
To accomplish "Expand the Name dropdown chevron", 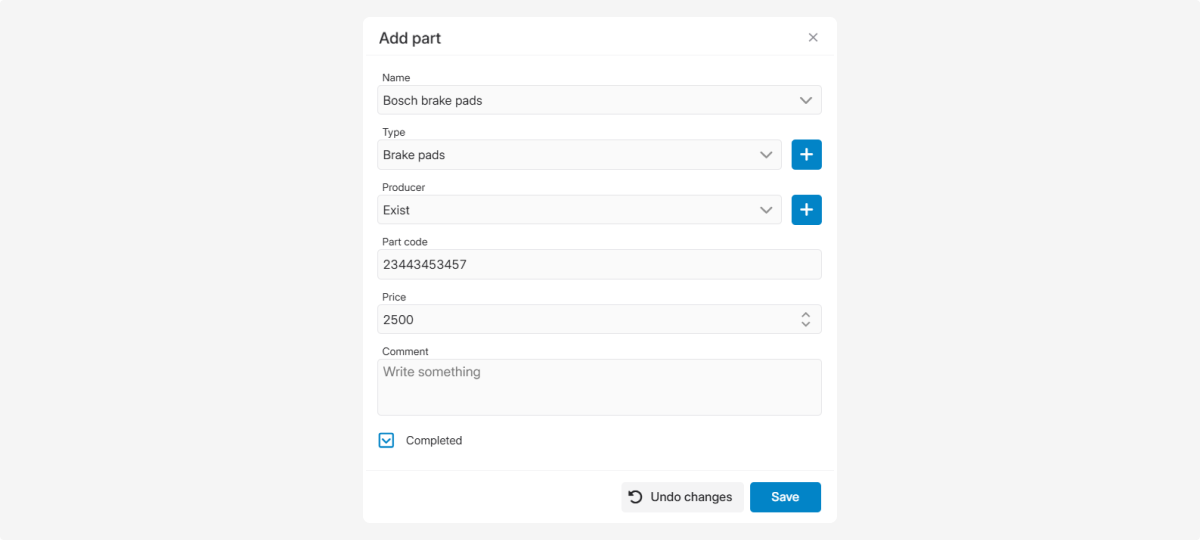I will (806, 100).
